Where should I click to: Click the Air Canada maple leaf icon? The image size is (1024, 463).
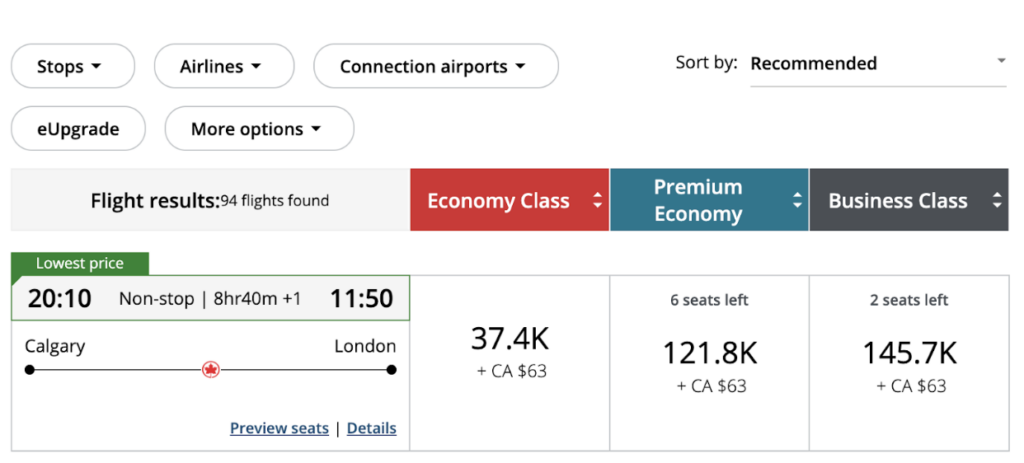point(210,370)
